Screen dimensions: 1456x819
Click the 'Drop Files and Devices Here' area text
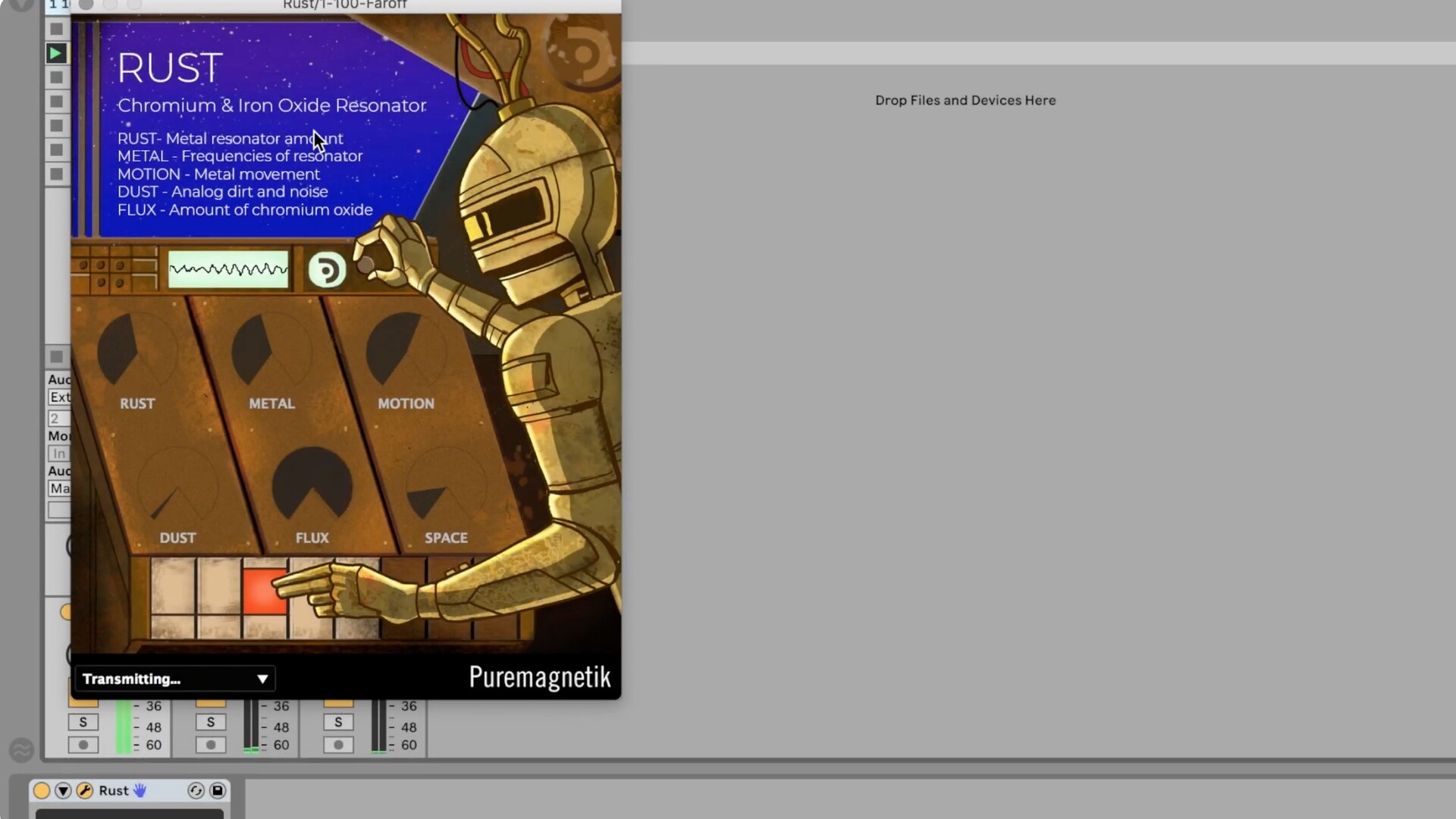(x=965, y=100)
